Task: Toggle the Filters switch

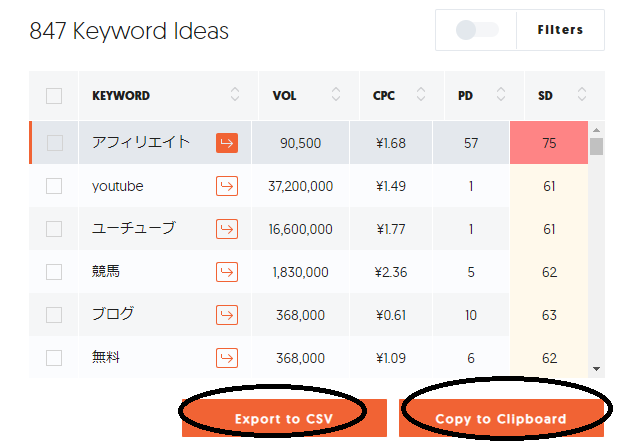Action: point(477,30)
